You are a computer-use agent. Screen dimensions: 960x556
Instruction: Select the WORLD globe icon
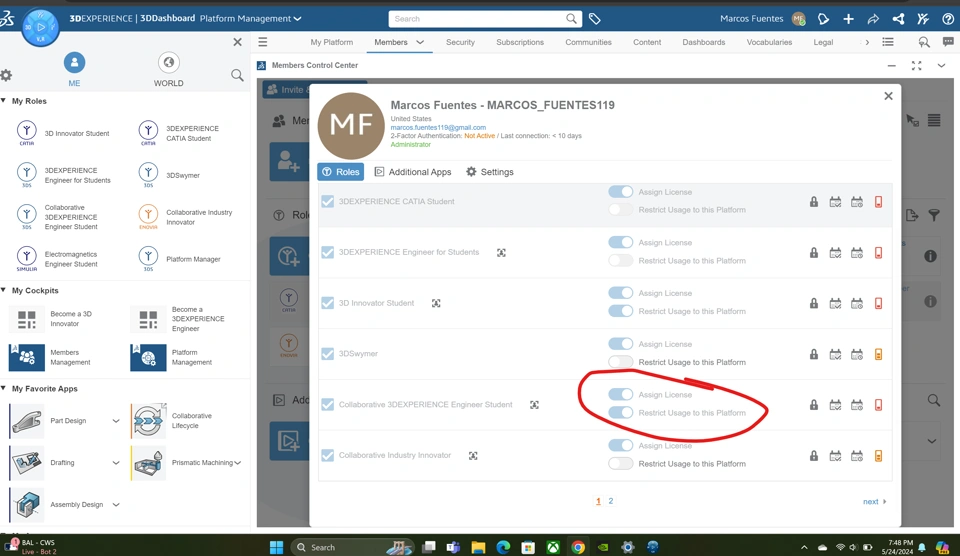(168, 62)
